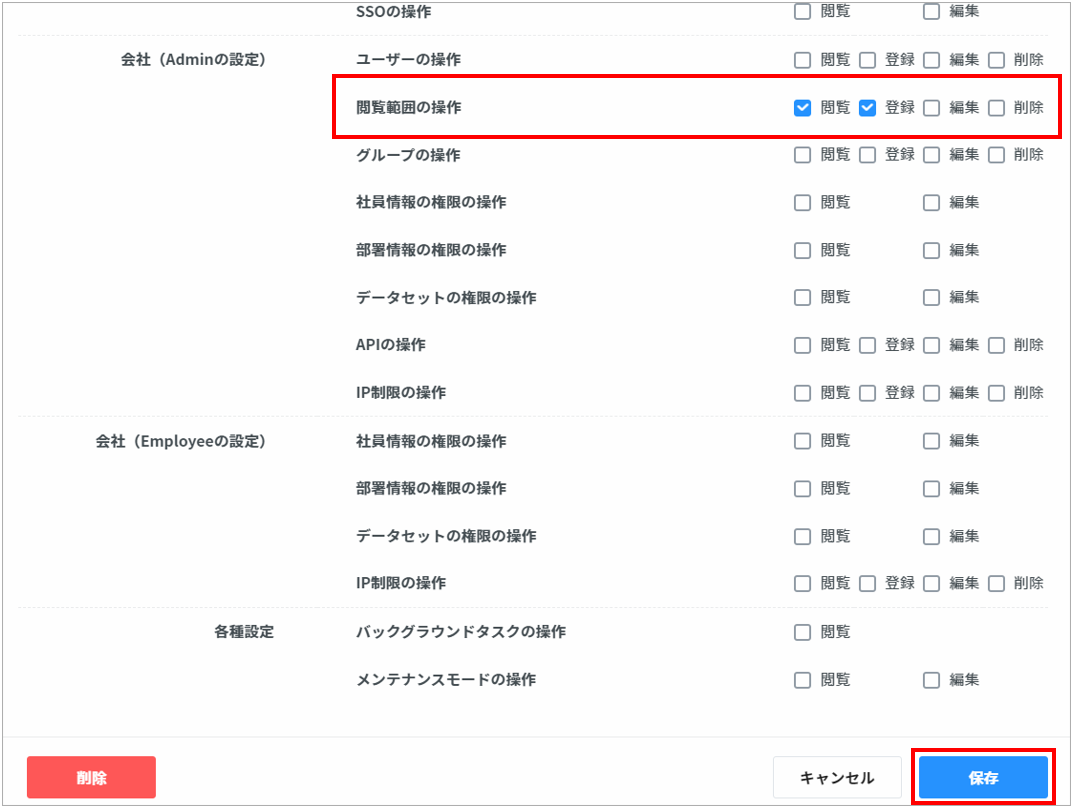Screen dimensions: 1072x809
Task: Check 閲覧 for ユーザーの操作
Action: tap(802, 60)
